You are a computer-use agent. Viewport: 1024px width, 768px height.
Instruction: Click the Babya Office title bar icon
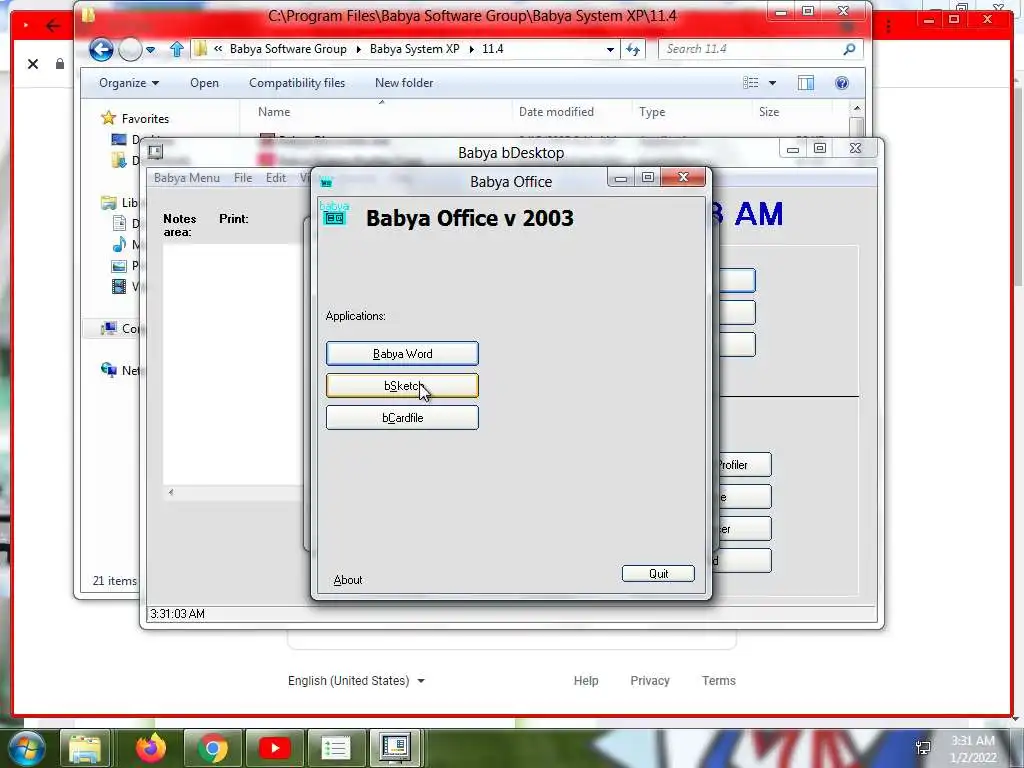tap(327, 182)
